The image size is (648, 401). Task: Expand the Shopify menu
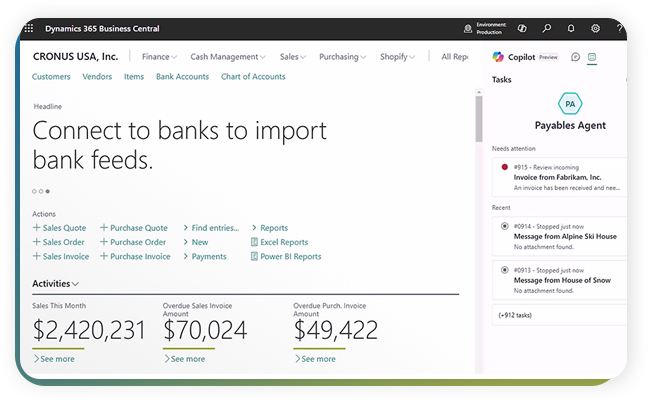tap(398, 57)
